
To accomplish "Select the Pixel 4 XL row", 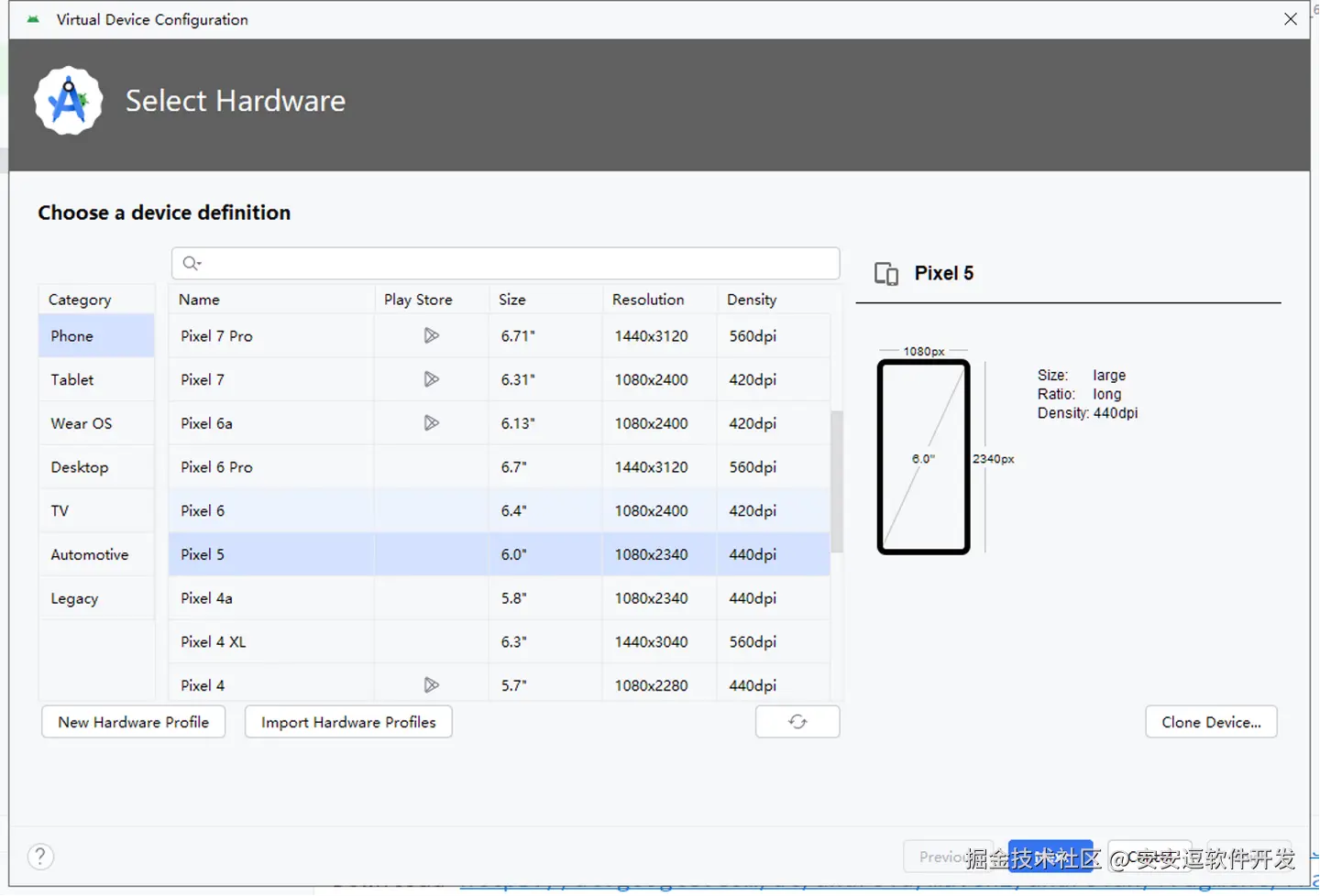I will click(x=500, y=641).
